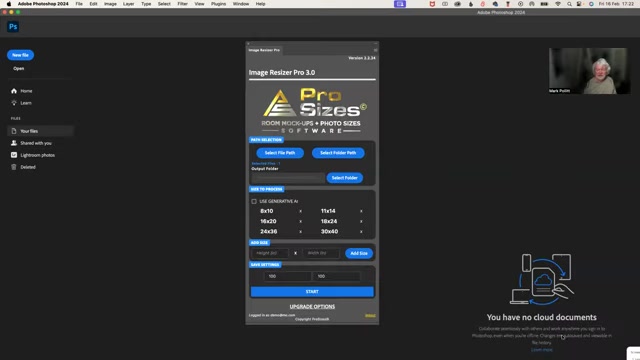640x360 pixels.
Task: Click Select File Path button
Action: pos(280,153)
